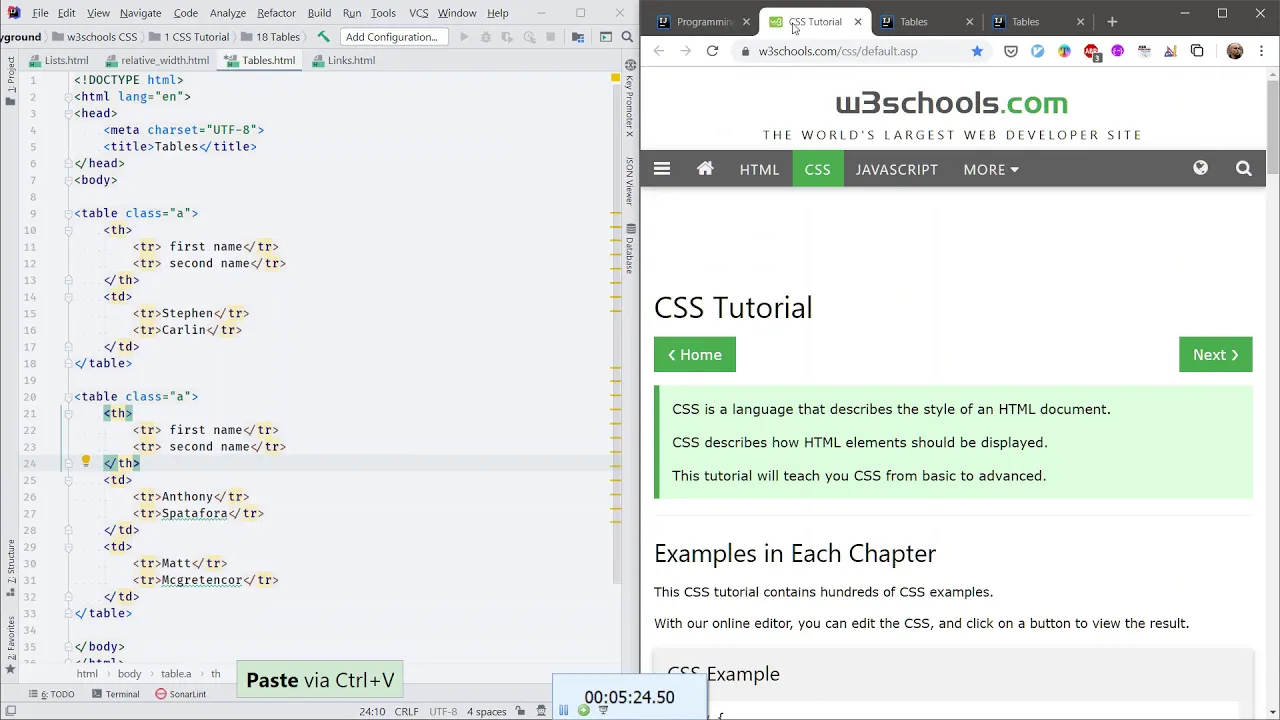This screenshot has width=1280, height=720.
Task: Collapse the th fold on line 21
Action: 69,413
